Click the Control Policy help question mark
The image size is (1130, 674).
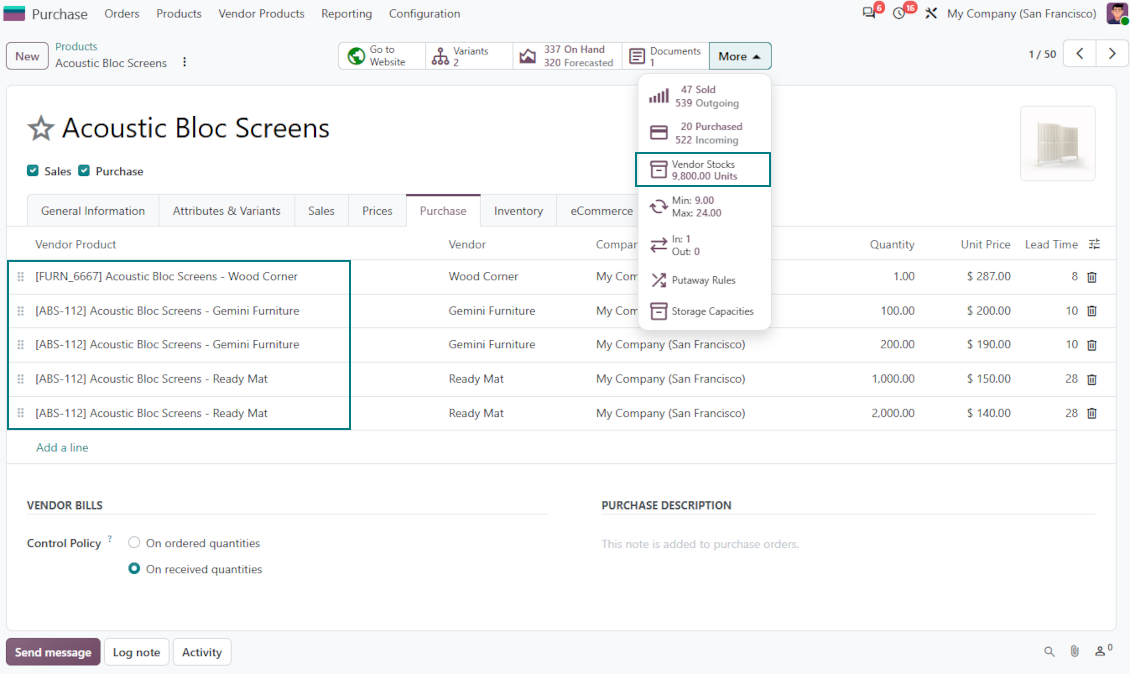tap(110, 538)
